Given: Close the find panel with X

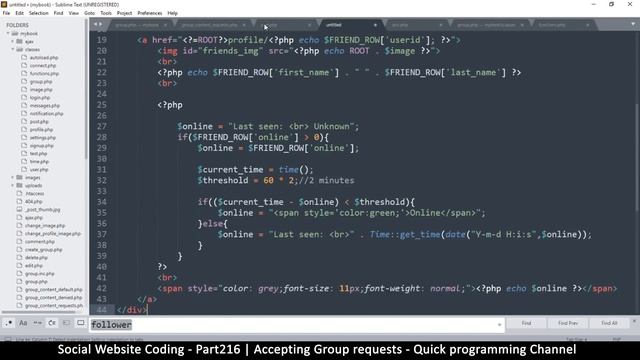Looking at the screenshot, I should coord(634,322).
